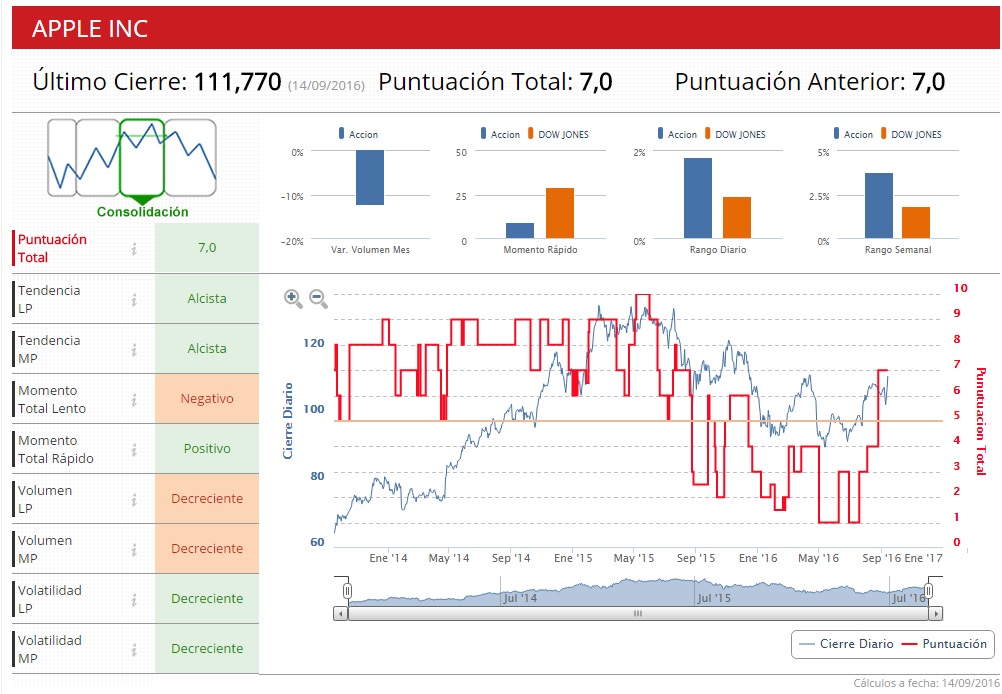Open info icon for Momento Total Lento

134,399
